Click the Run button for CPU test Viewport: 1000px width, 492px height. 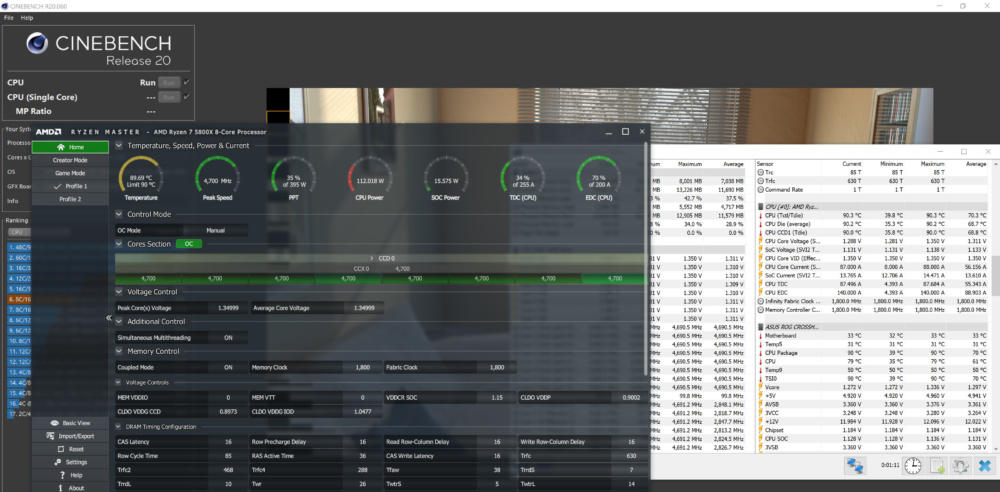click(169, 82)
